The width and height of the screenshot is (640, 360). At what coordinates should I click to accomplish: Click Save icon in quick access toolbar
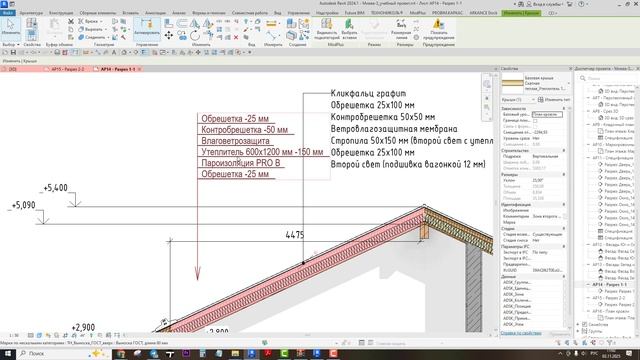pyautogui.click(x=13, y=53)
